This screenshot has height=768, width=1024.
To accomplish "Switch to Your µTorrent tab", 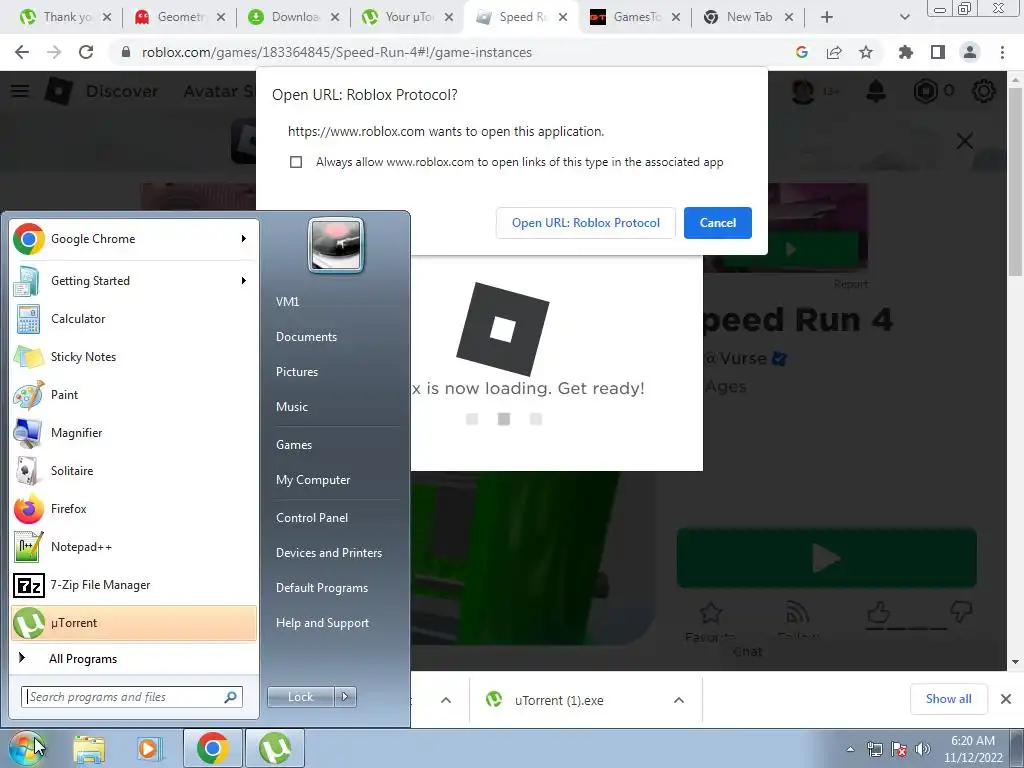I will pos(408,17).
